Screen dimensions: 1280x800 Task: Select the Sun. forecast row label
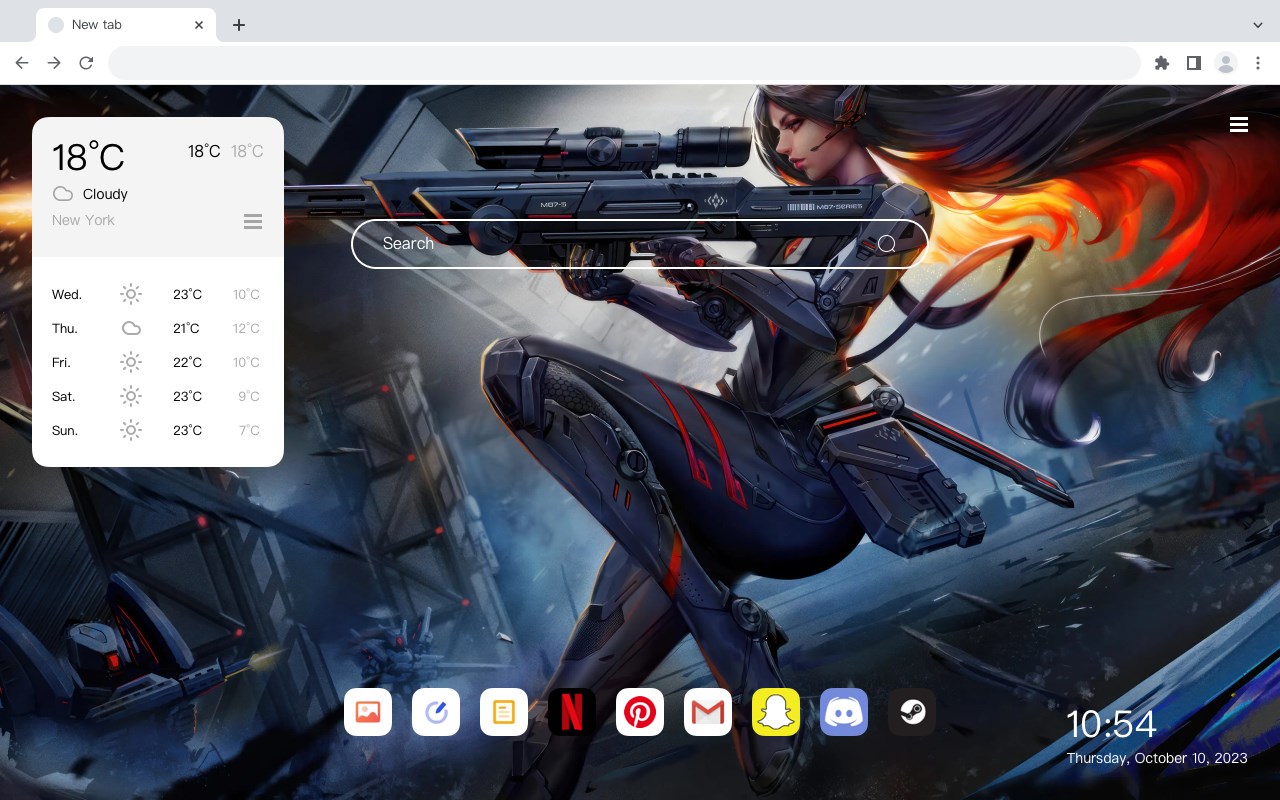[65, 431]
